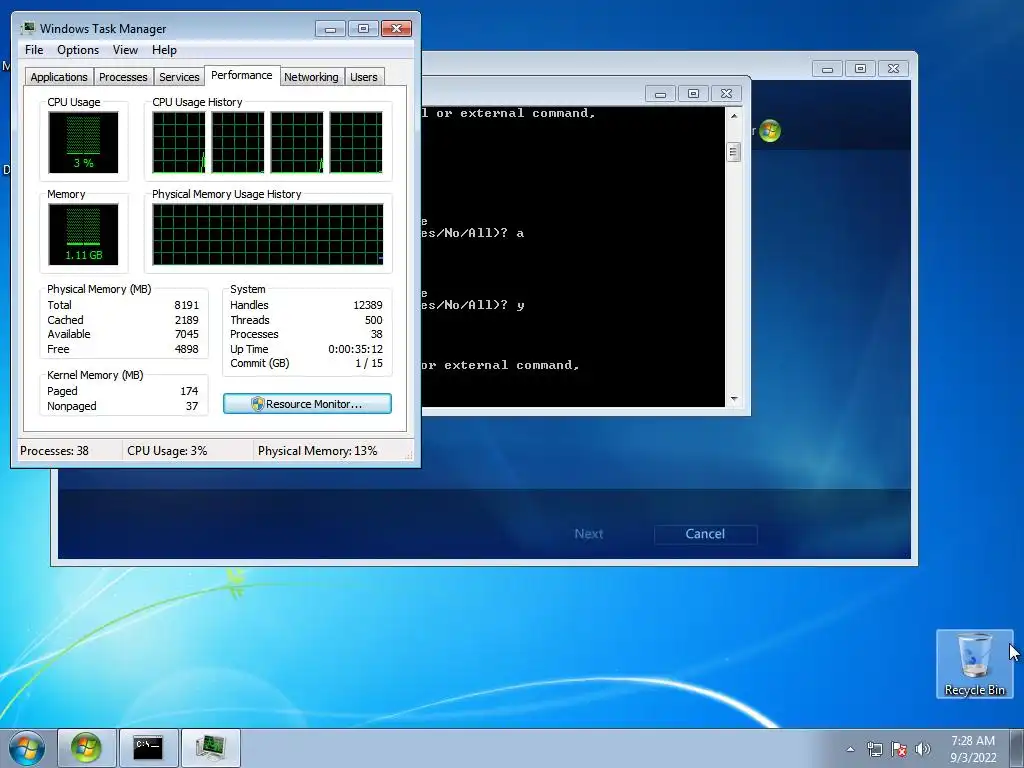Click the Windows installer taskbar icon
This screenshot has height=768, width=1024.
(86, 748)
